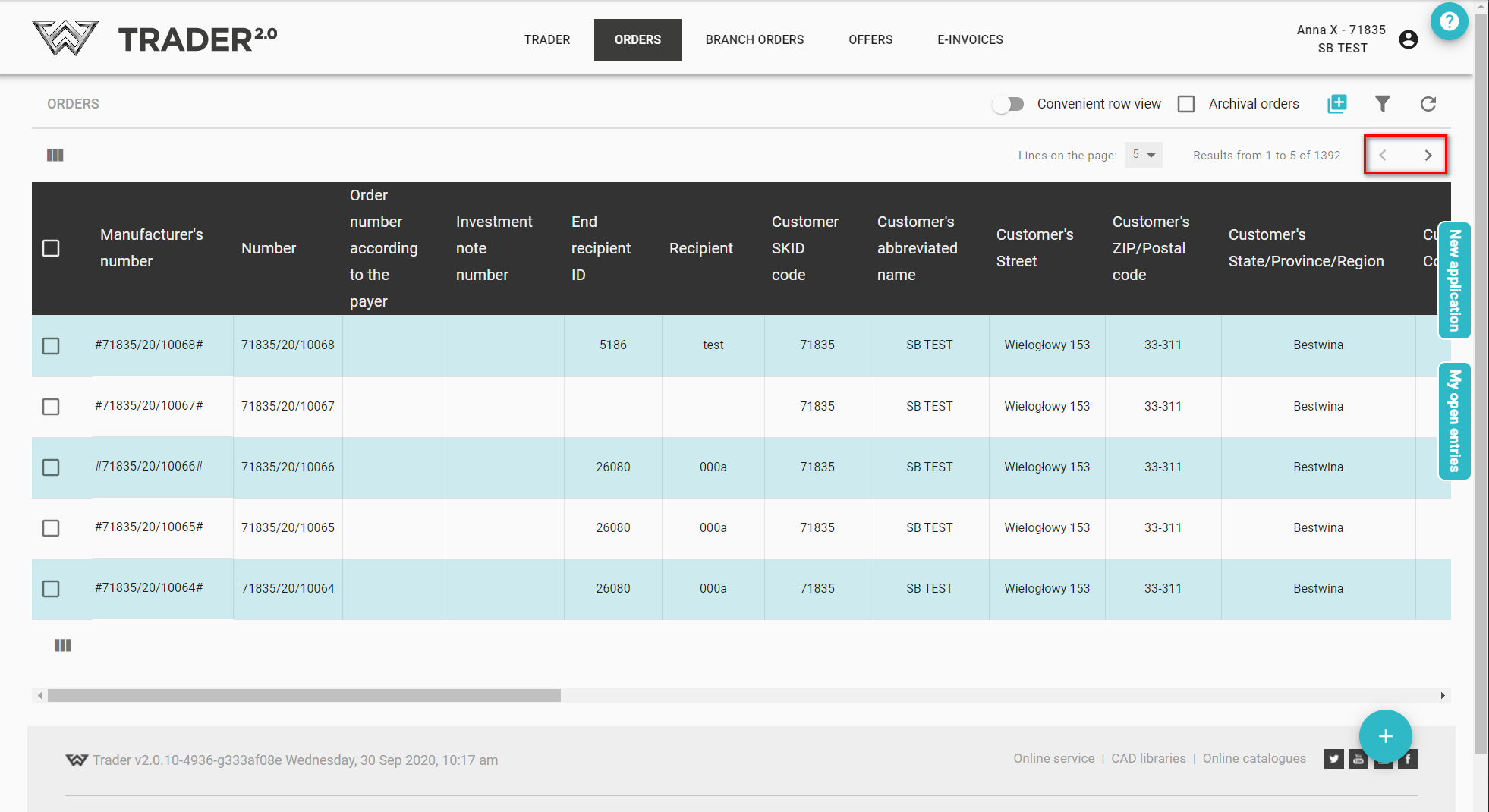Click the floating plus button
Viewport: 1489px width, 812px height.
tap(1385, 736)
